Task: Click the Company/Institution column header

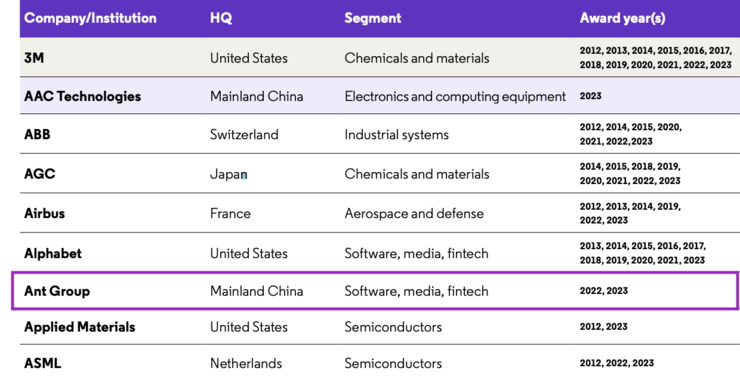Action: pos(90,18)
